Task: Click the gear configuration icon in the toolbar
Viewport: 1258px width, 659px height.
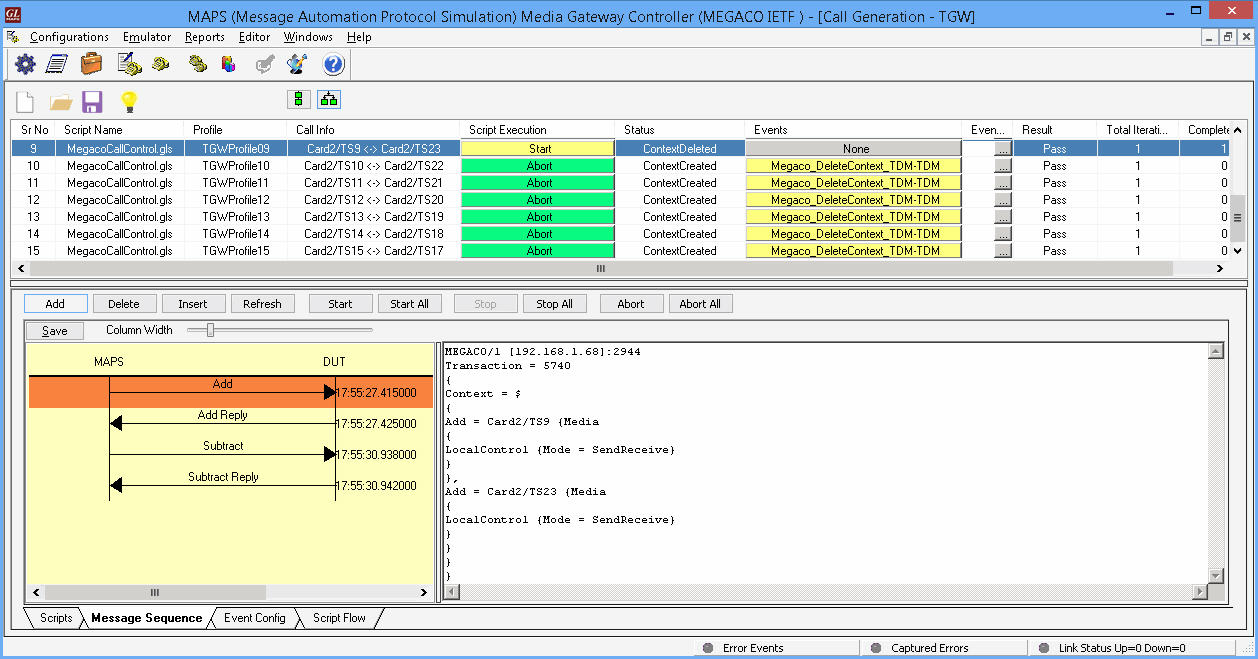Action: point(25,64)
